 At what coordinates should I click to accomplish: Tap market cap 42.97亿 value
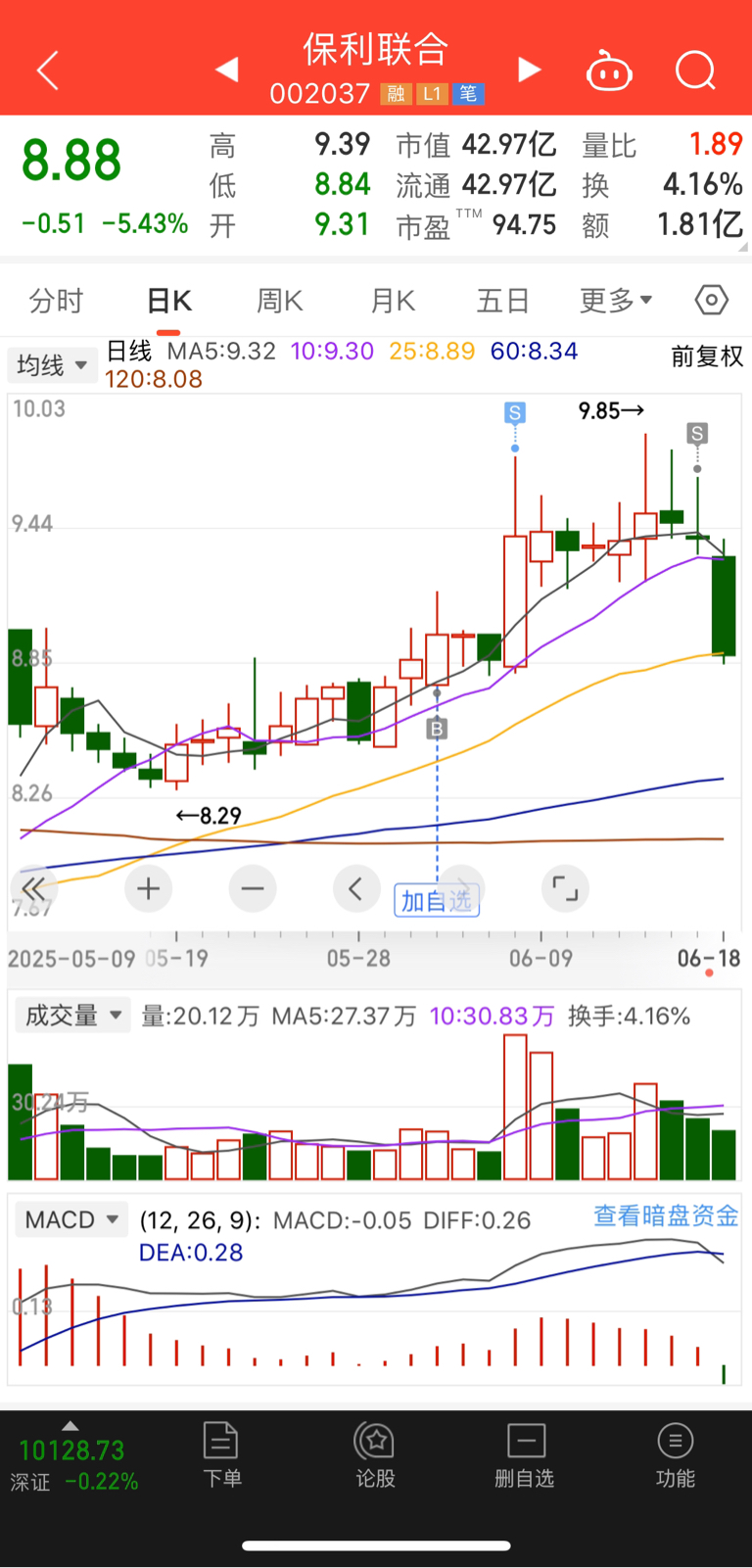pos(509,145)
